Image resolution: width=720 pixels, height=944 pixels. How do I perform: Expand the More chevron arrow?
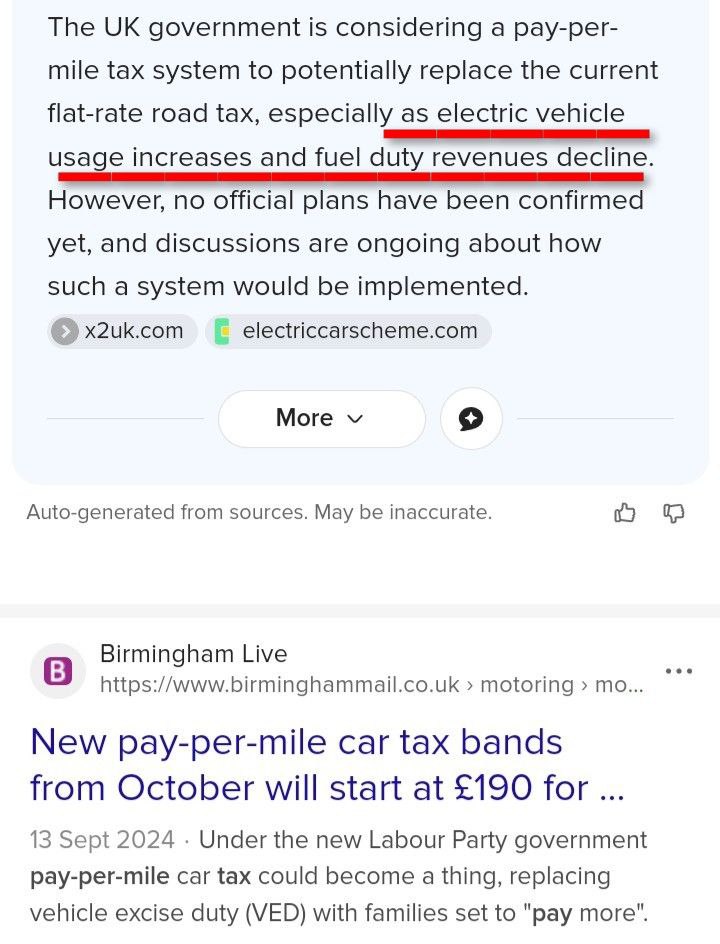point(355,419)
